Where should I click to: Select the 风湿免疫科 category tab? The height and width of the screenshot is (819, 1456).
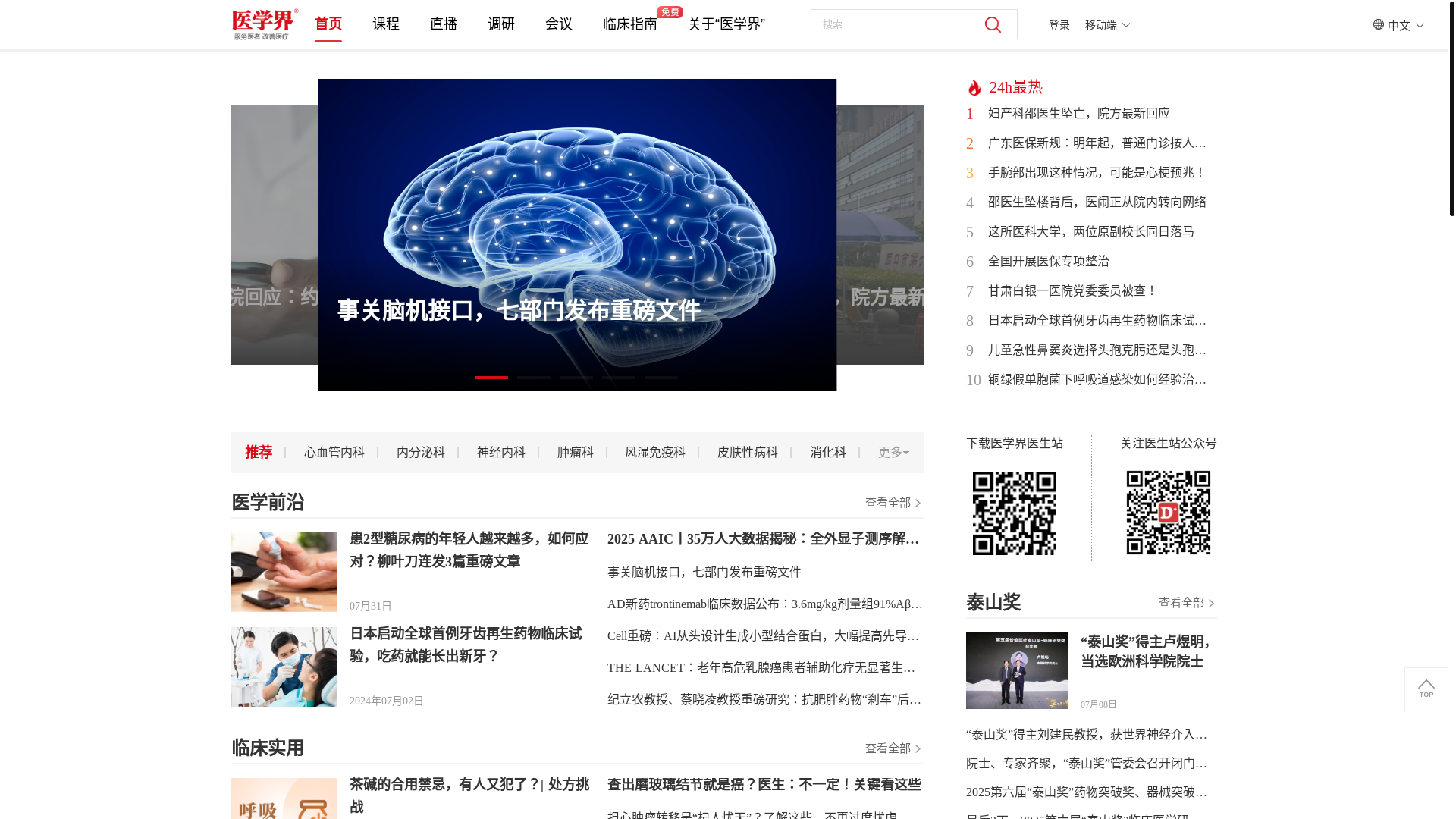pyautogui.click(x=655, y=453)
